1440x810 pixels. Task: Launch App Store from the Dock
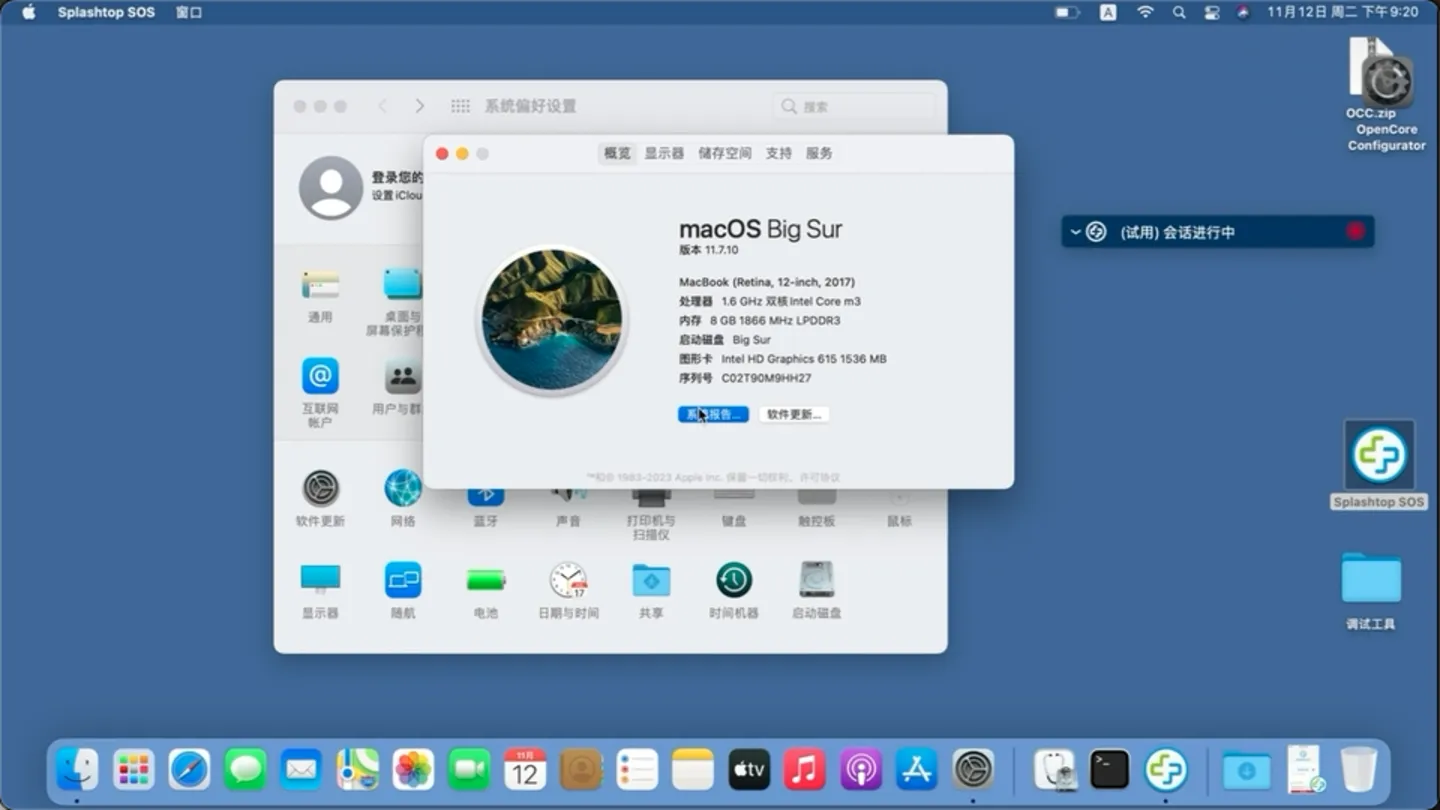pos(918,768)
